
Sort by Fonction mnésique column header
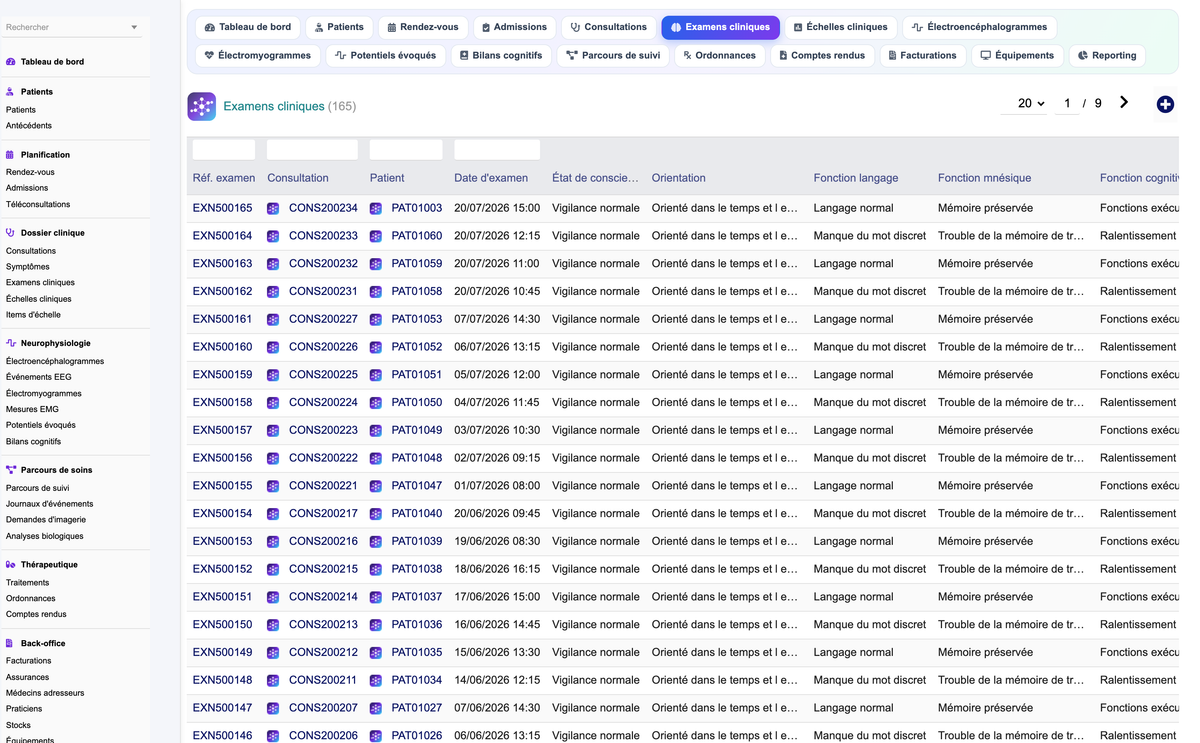pyautogui.click(x=985, y=178)
